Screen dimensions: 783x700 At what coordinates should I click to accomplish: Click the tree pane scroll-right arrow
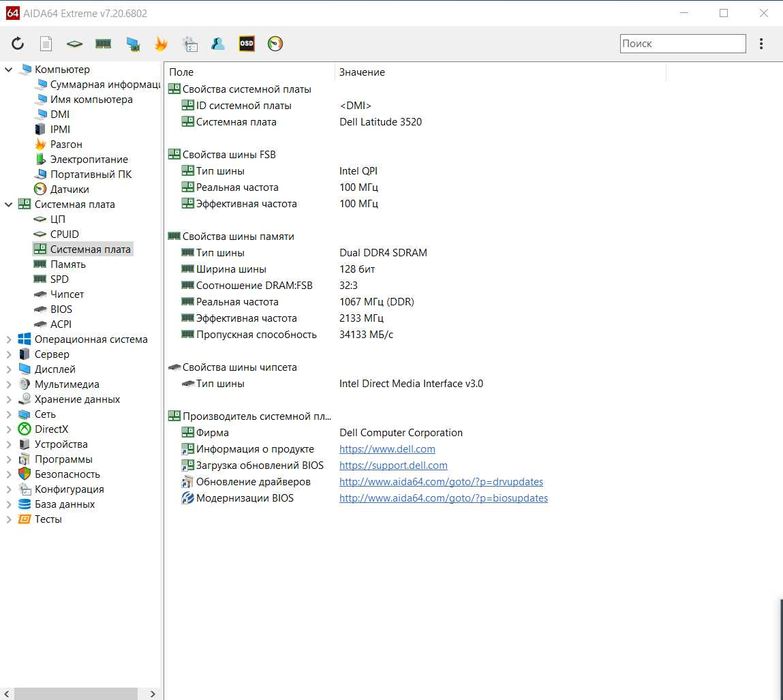click(x=153, y=694)
